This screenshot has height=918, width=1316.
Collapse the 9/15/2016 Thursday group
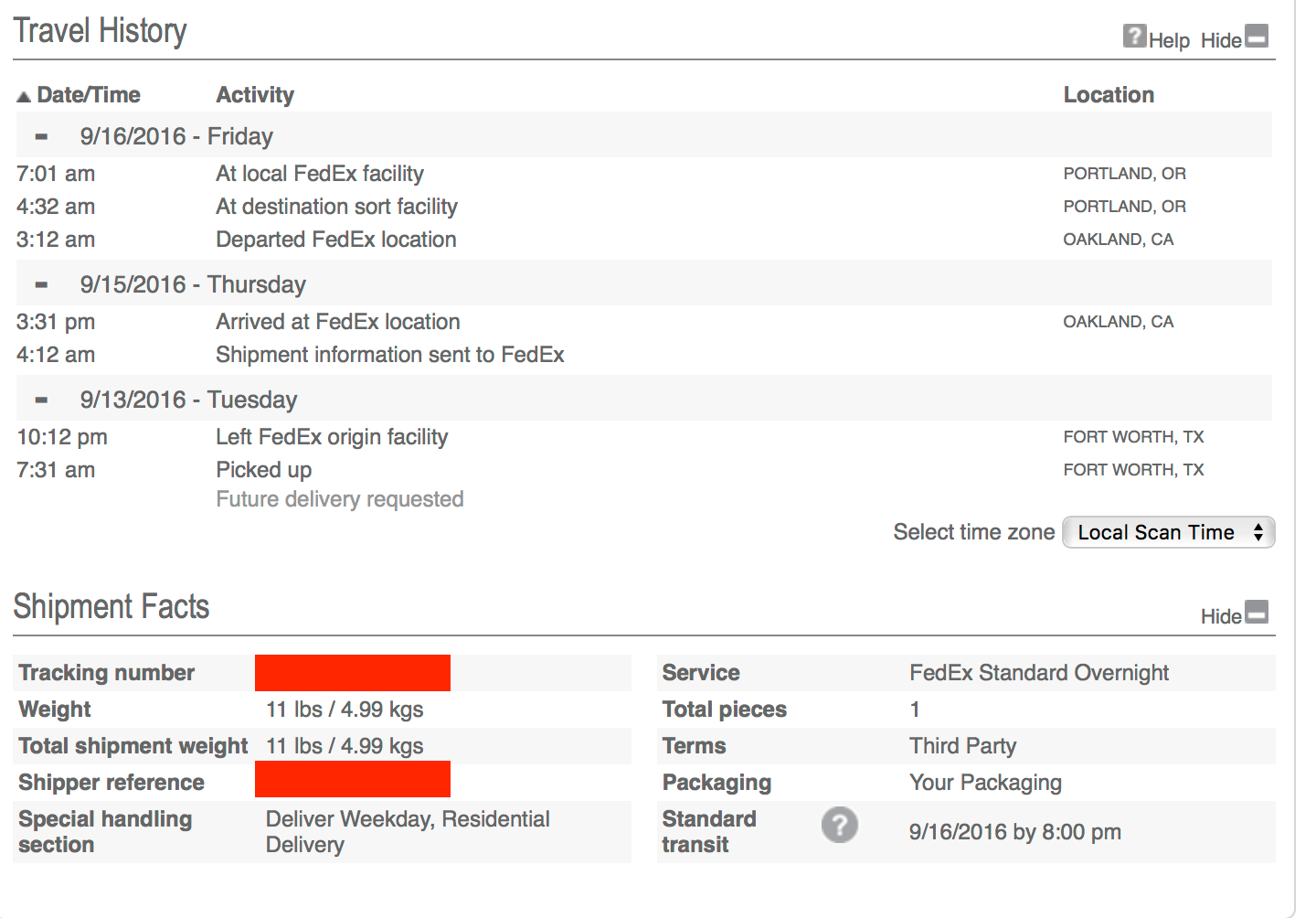coord(41,285)
